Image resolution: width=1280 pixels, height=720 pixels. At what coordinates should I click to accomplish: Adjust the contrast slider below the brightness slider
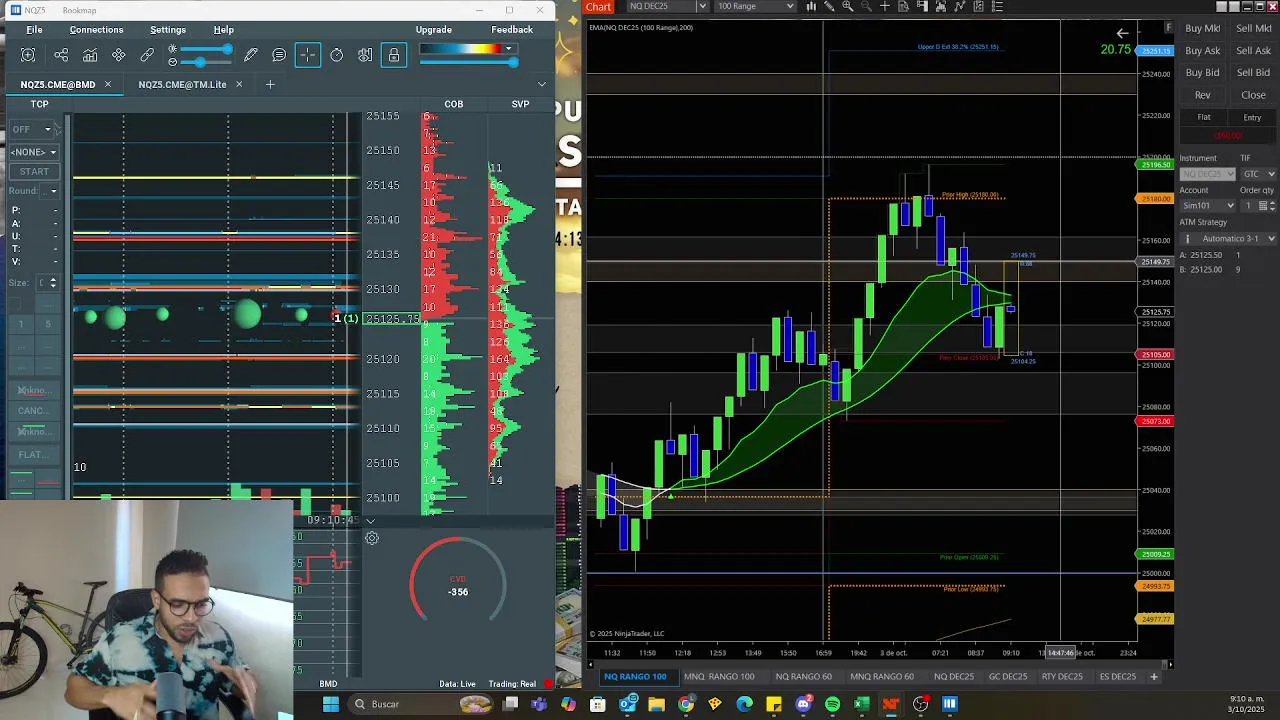click(x=204, y=62)
